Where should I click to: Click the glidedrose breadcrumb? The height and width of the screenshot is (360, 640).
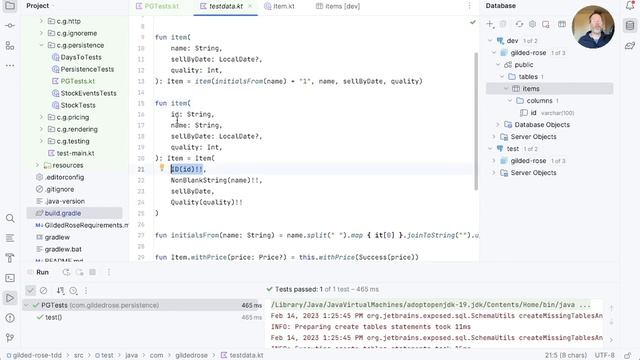pyautogui.click(x=191, y=356)
